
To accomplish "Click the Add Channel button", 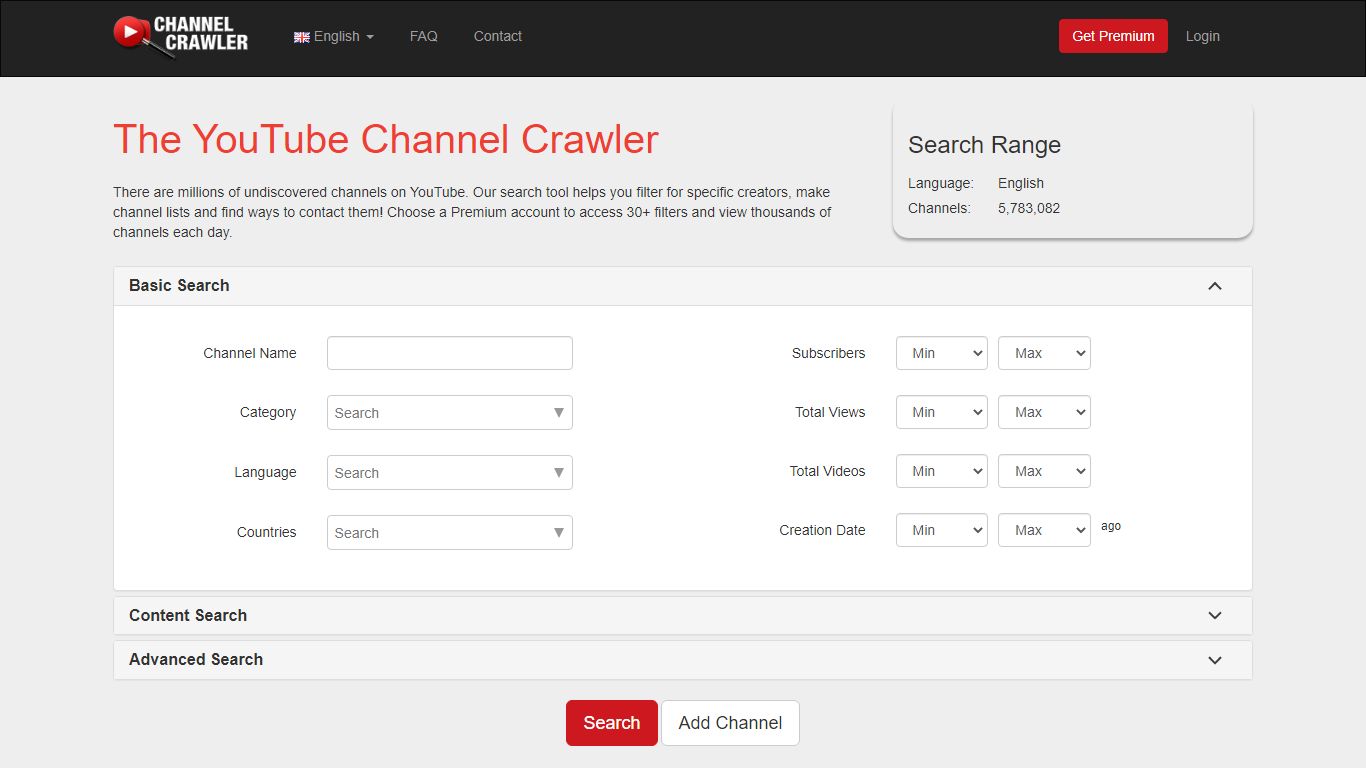I will pyautogui.click(x=730, y=723).
